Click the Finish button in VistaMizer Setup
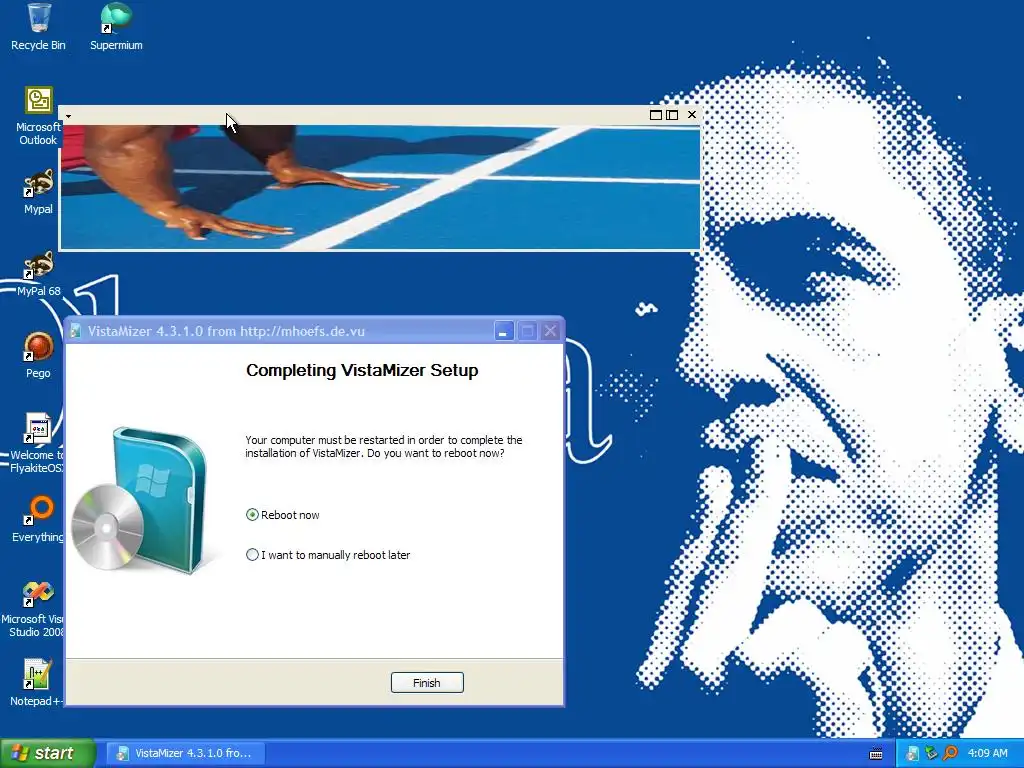 point(427,682)
